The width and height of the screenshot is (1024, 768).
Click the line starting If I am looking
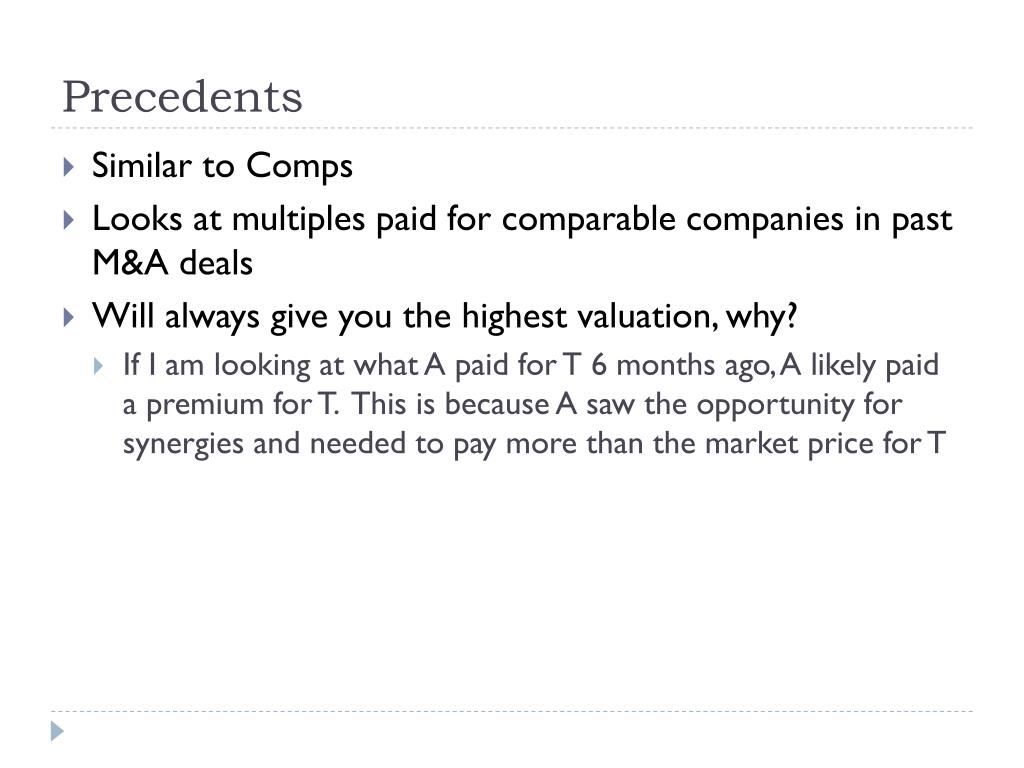click(x=530, y=366)
